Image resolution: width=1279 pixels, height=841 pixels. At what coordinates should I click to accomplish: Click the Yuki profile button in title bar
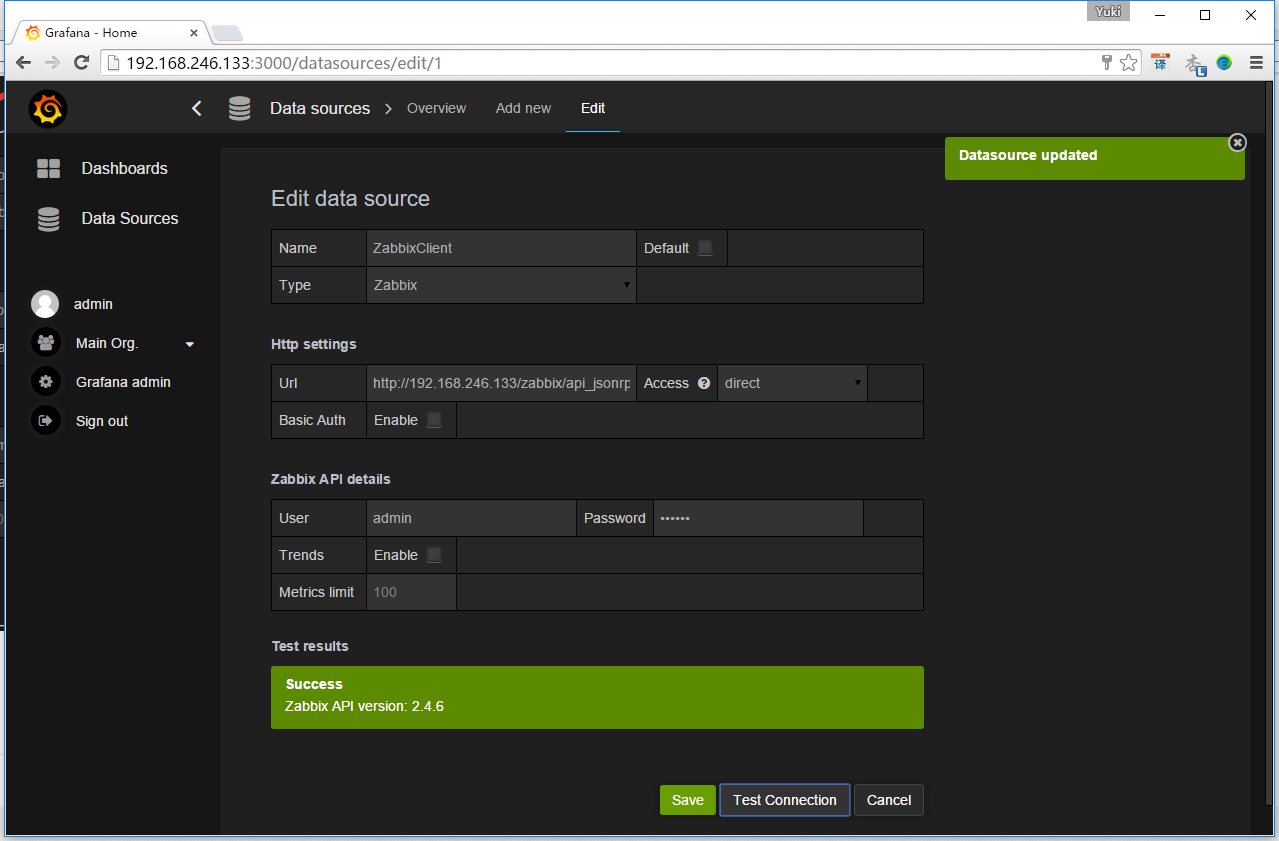pyautogui.click(x=1109, y=12)
